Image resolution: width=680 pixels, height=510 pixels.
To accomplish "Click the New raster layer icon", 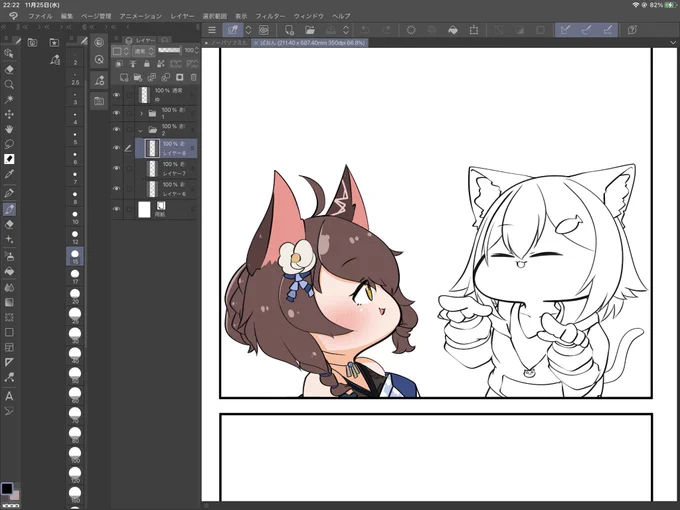I will (x=124, y=77).
